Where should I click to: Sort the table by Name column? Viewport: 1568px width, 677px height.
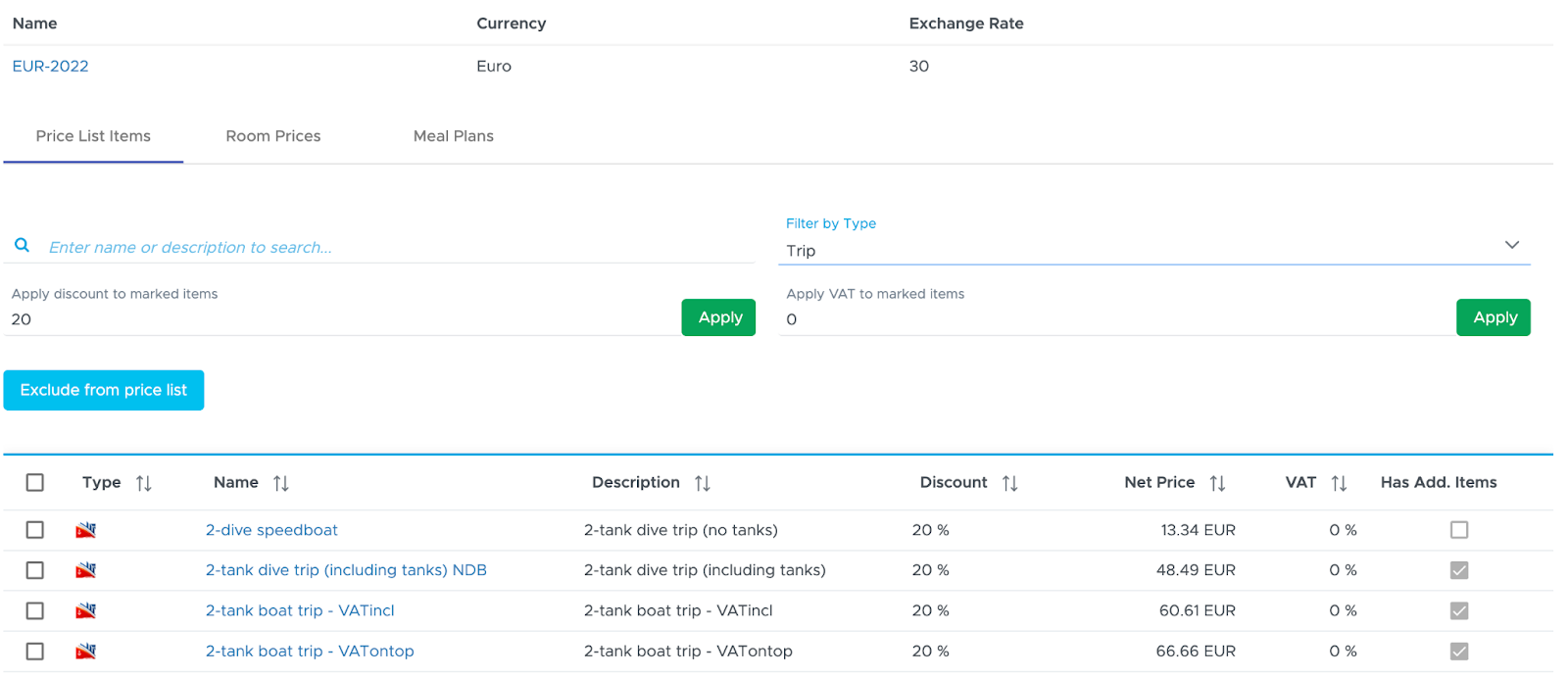[281, 483]
